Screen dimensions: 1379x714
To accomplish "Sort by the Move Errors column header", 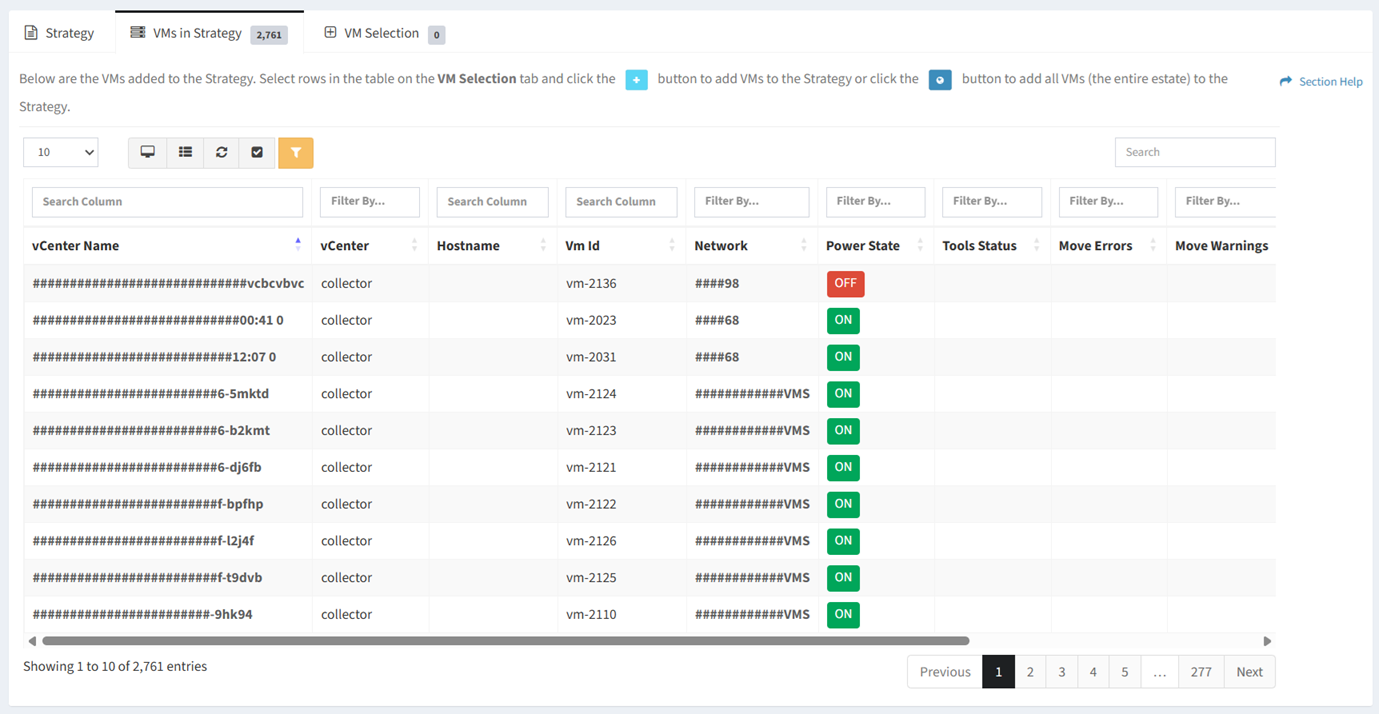I will click(1108, 245).
